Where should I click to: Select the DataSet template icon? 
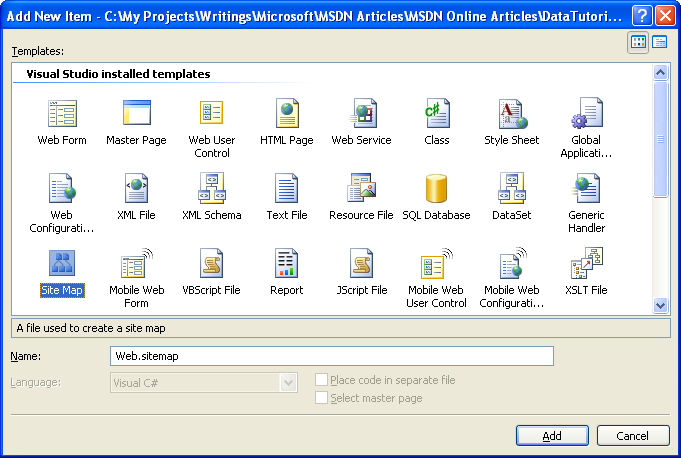click(512, 188)
